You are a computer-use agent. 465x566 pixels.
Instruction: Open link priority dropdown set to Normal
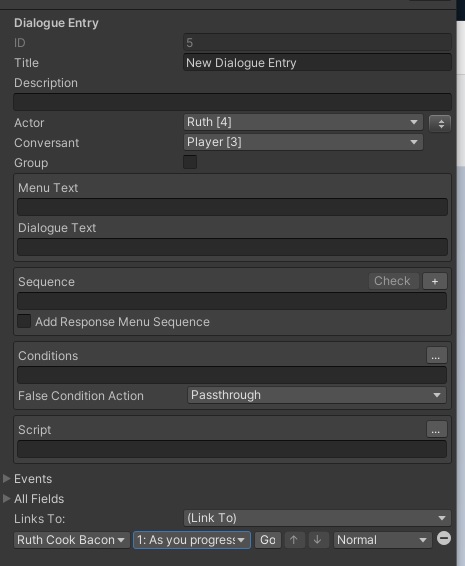pos(383,540)
